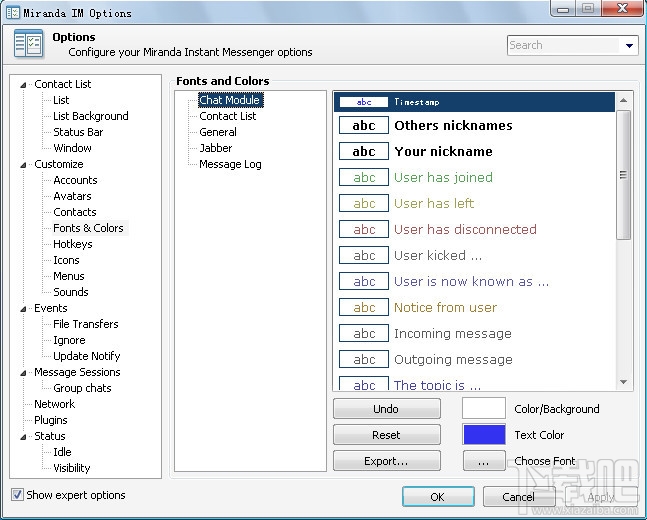Viewport: 647px width, 520px height.
Task: Open Accounts options page
Action: (x=75, y=180)
